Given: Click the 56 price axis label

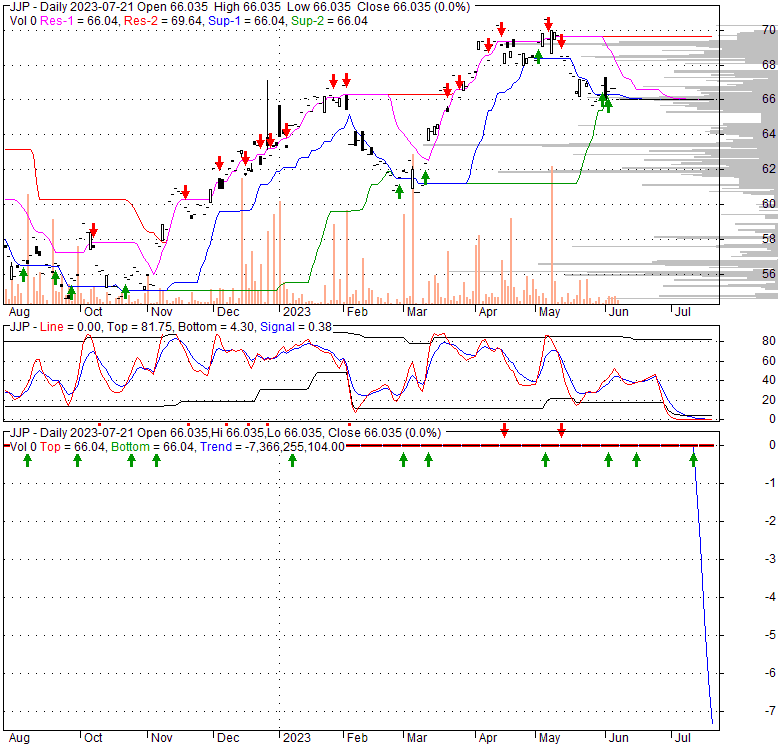Looking at the screenshot, I should [769, 274].
